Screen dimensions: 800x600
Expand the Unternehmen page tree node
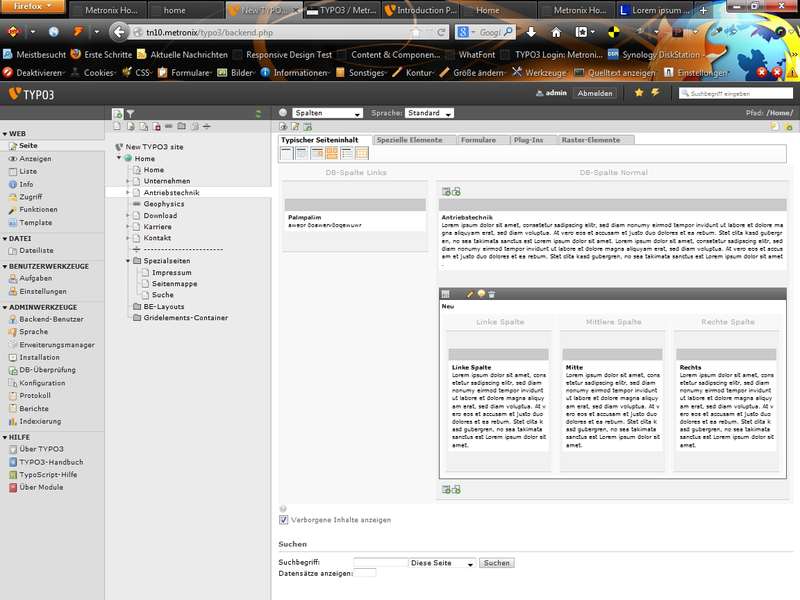click(128, 182)
